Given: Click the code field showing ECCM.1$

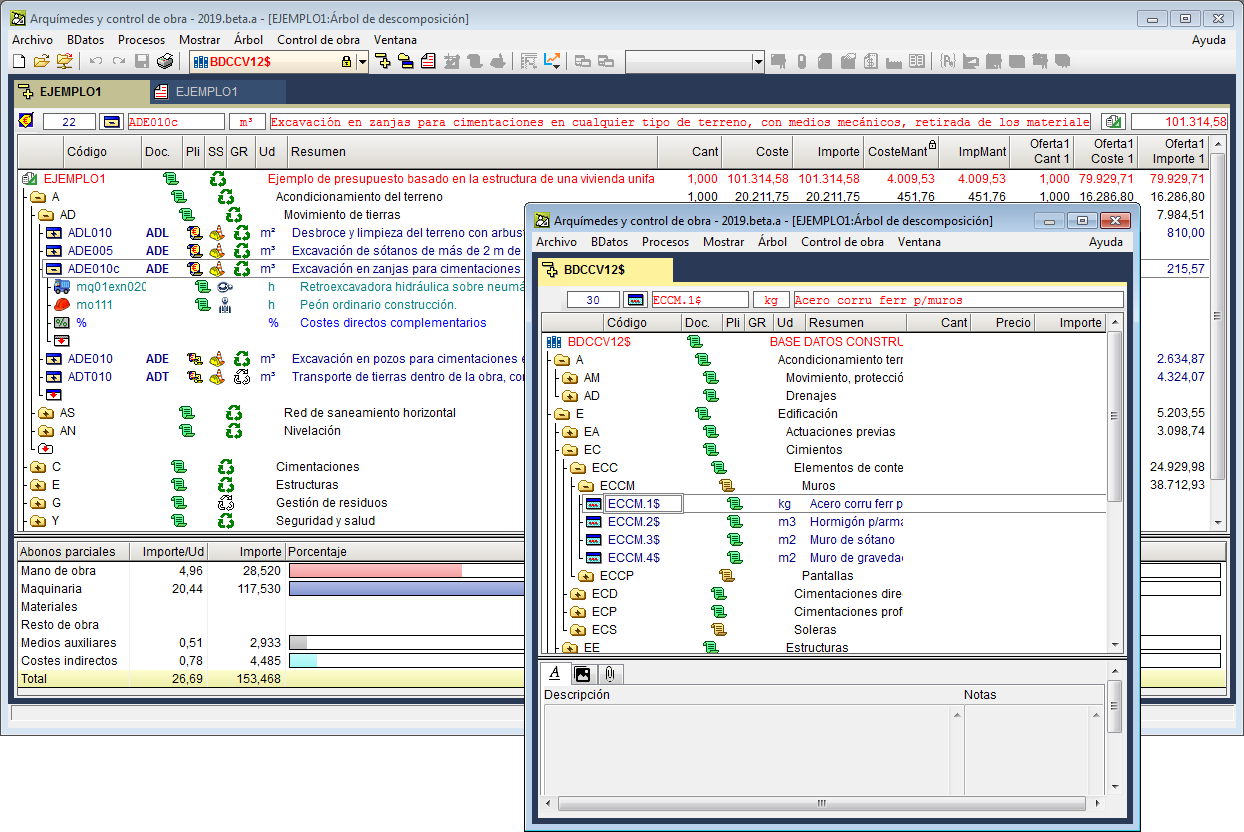Looking at the screenshot, I should pyautogui.click(x=699, y=299).
